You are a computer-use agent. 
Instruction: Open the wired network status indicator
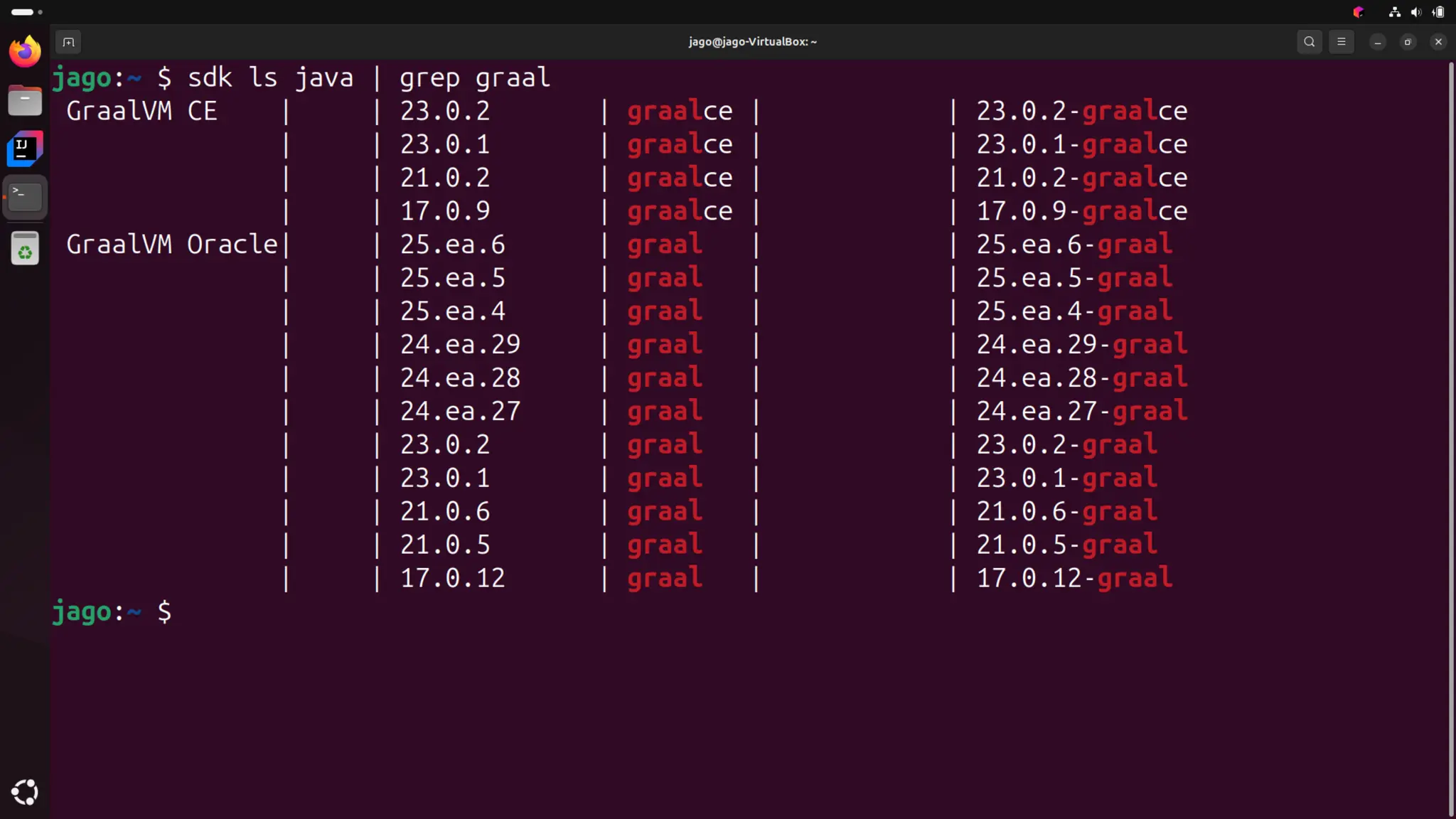(1395, 12)
